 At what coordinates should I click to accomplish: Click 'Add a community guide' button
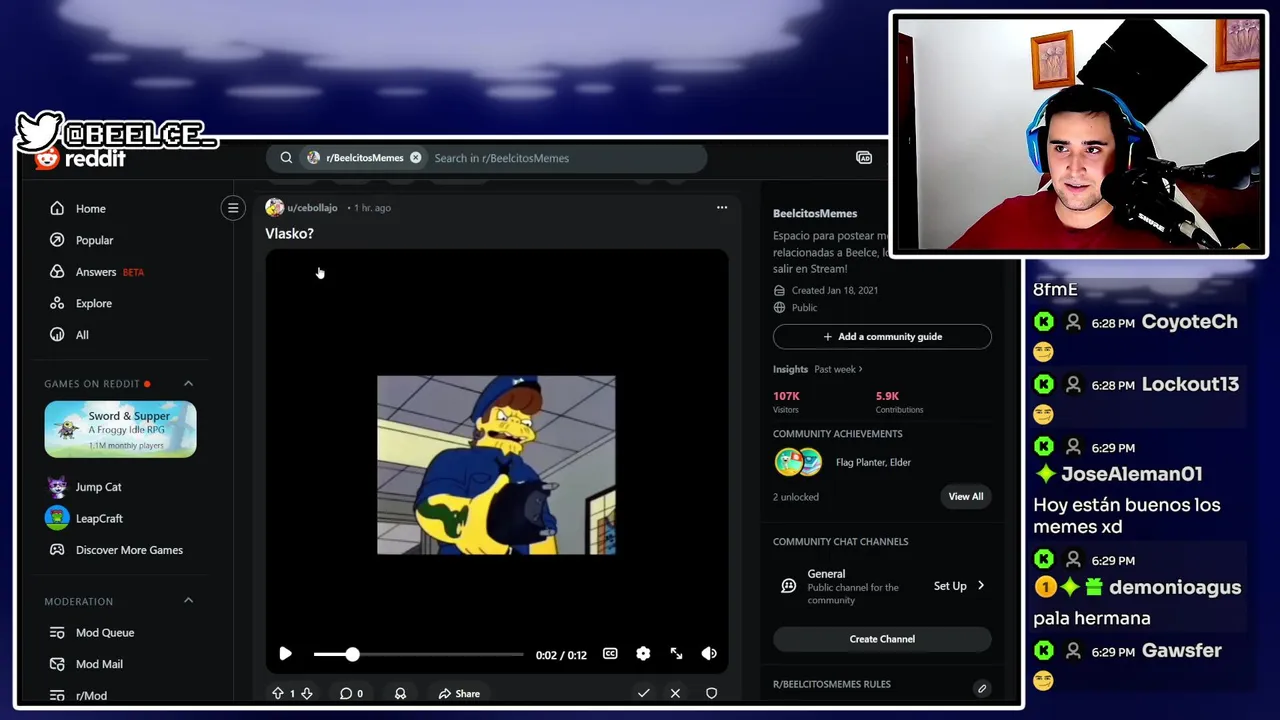point(882,337)
